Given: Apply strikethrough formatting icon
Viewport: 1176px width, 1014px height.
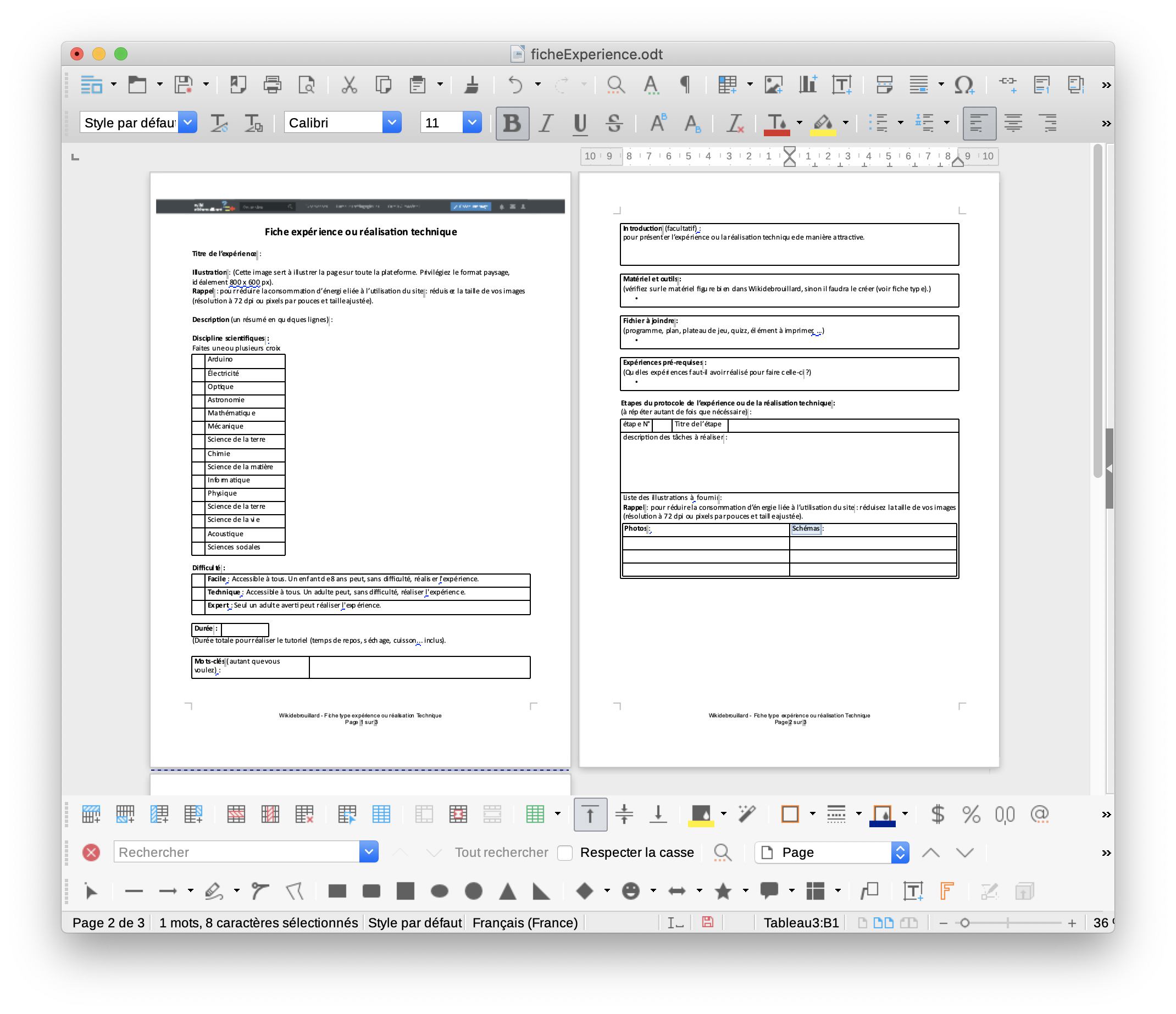Looking at the screenshot, I should click(x=614, y=123).
